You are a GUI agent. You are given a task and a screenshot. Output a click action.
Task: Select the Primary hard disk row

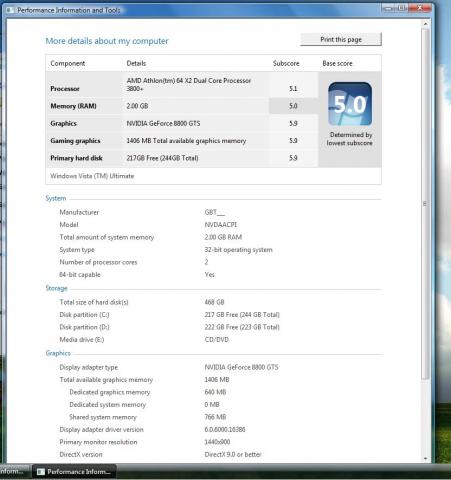(182, 158)
